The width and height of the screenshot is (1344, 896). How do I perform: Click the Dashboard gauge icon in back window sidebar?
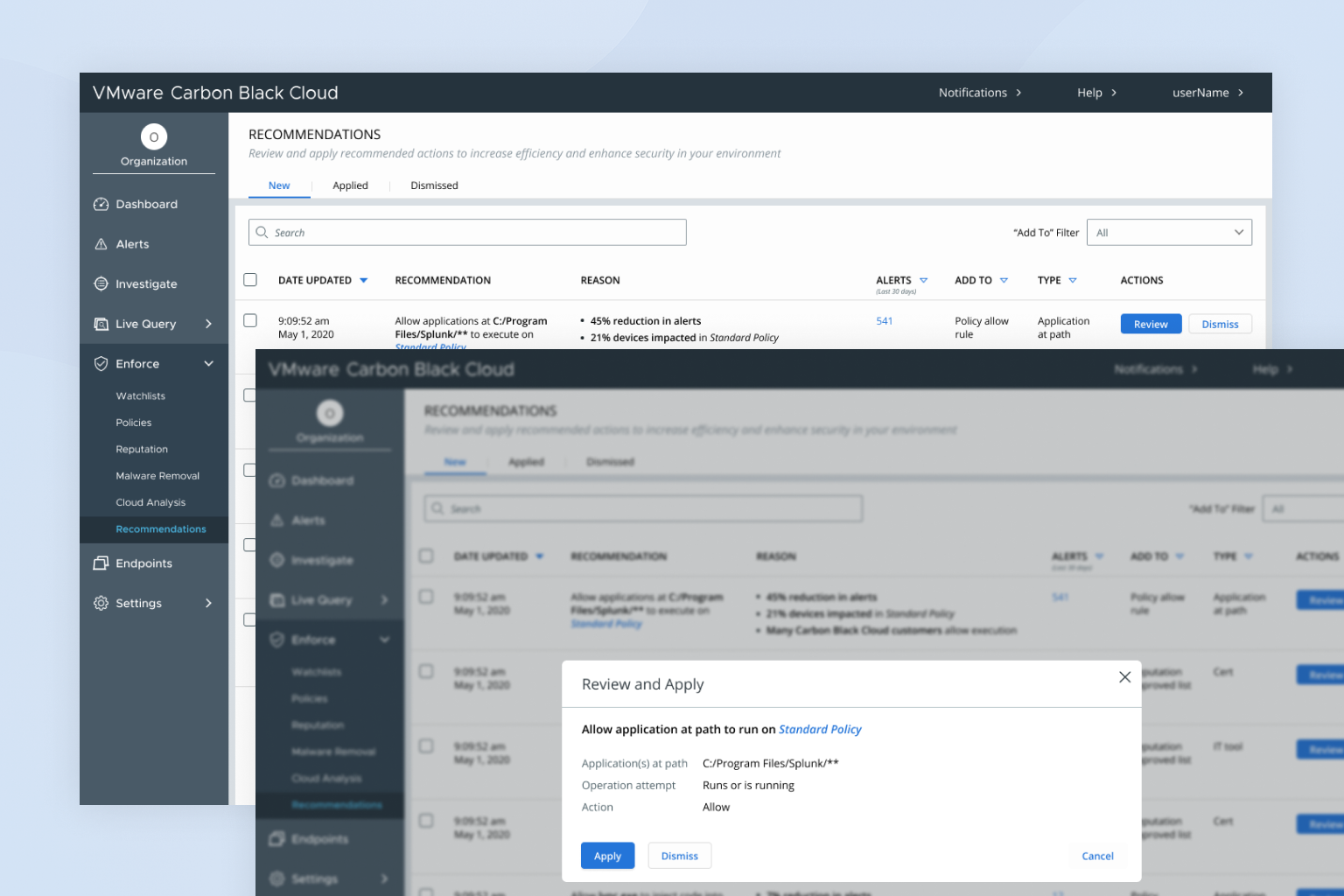coord(101,204)
